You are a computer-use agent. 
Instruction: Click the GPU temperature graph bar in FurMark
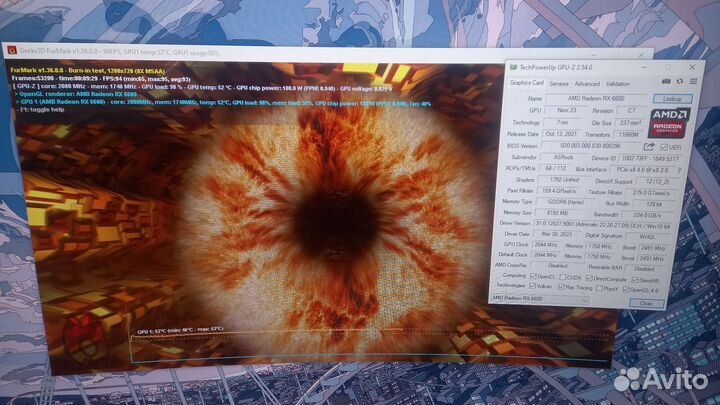(x=370, y=345)
